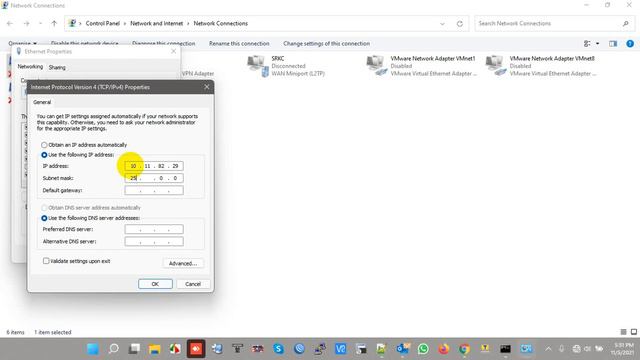Open the taskbar clock and date
Screen dimensions: 640x360
click(x=623, y=349)
